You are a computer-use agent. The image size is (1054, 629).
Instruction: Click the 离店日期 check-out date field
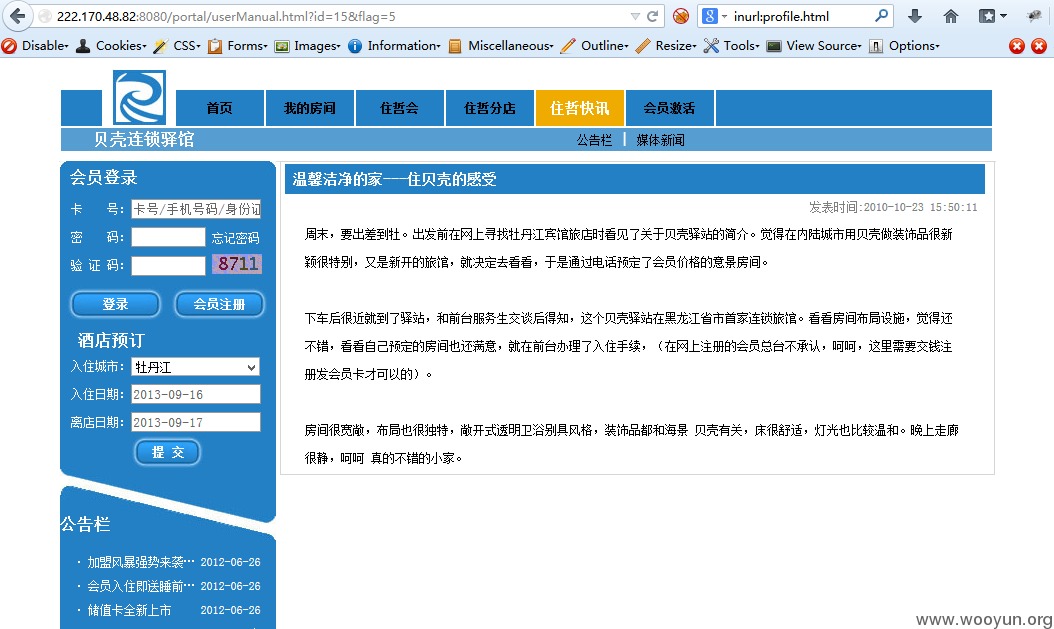click(x=196, y=422)
